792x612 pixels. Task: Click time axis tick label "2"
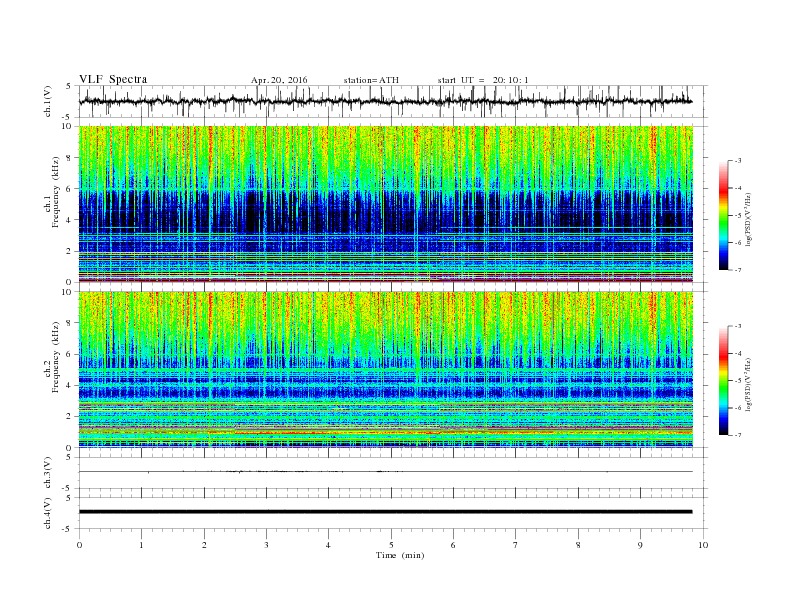(x=204, y=545)
